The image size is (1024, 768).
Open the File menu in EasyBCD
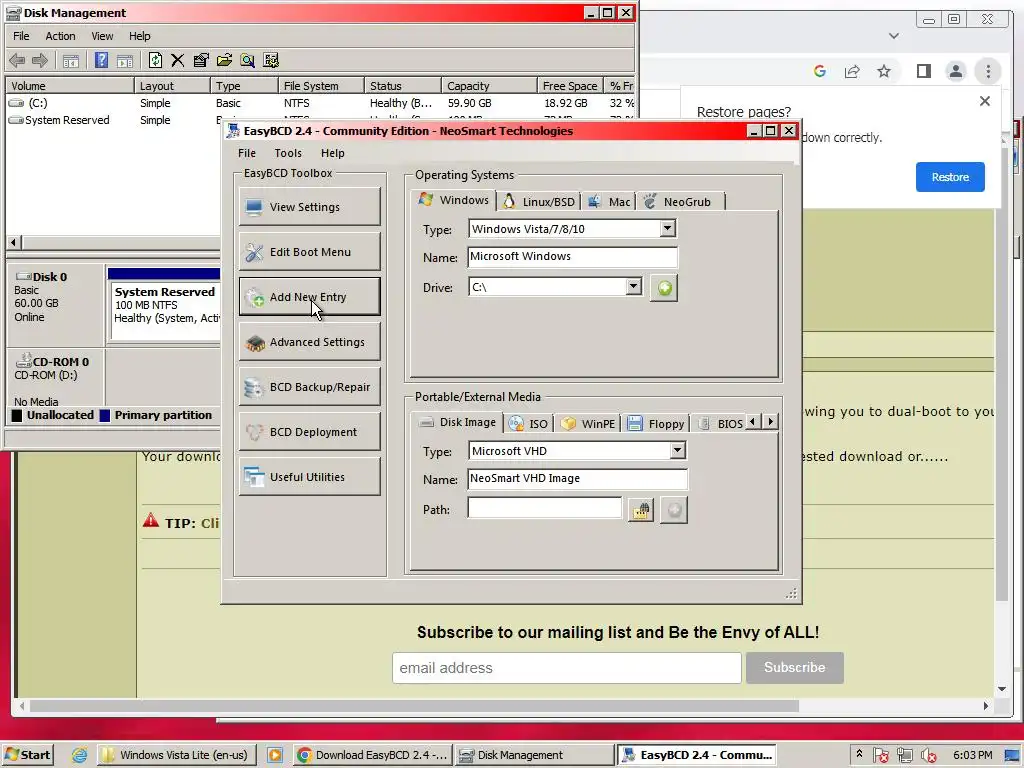pos(247,153)
